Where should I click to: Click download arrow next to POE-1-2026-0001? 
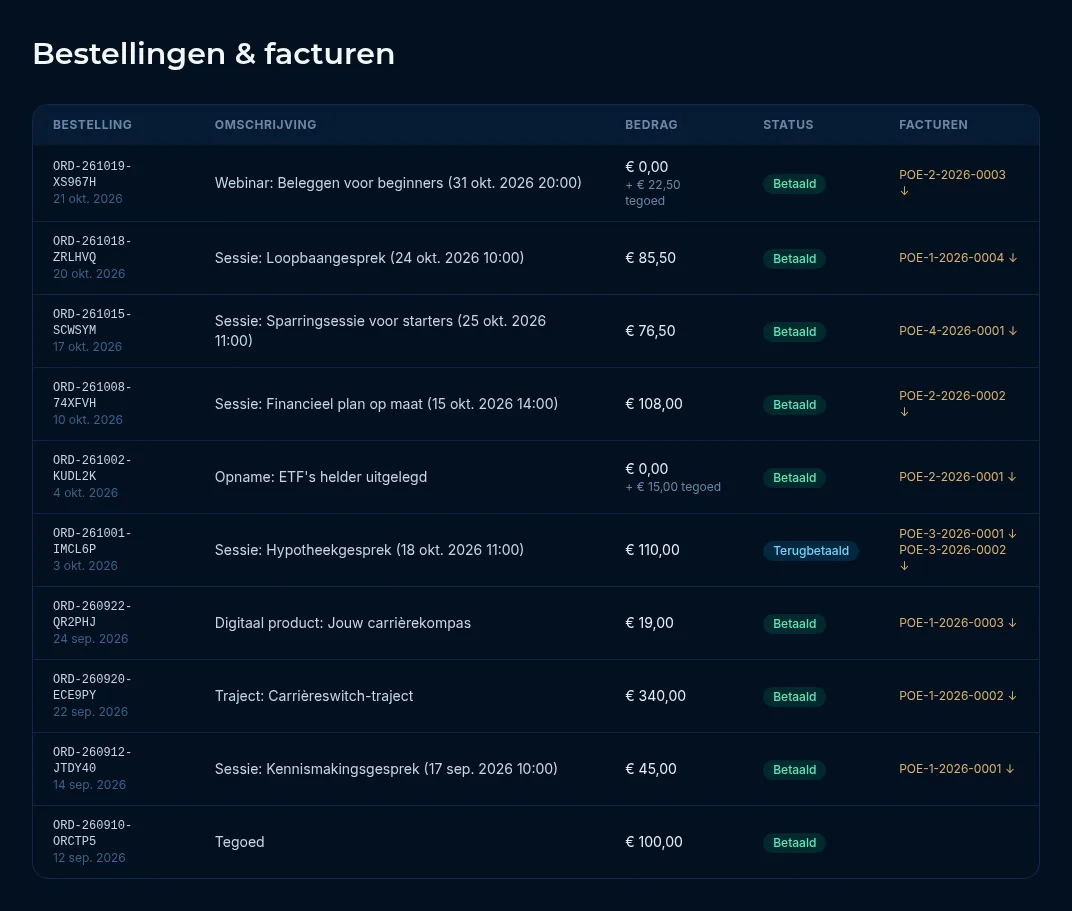[1010, 769]
